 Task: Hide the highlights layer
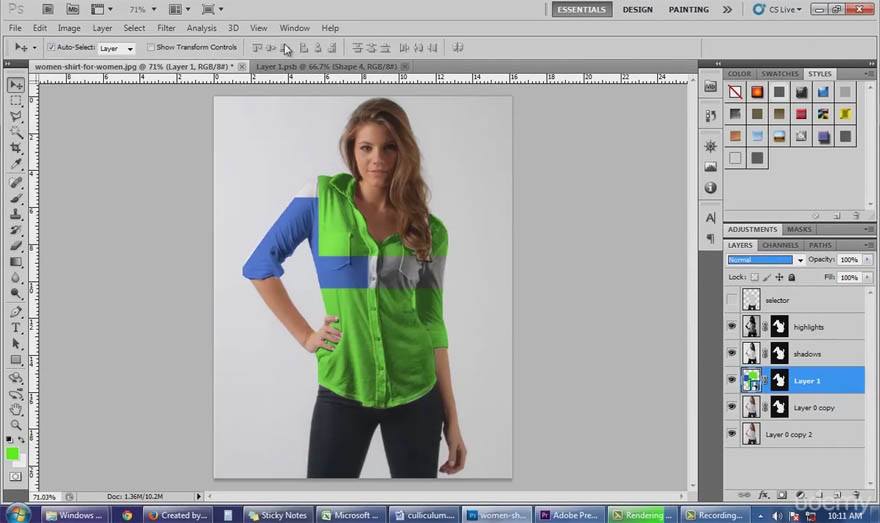point(732,326)
